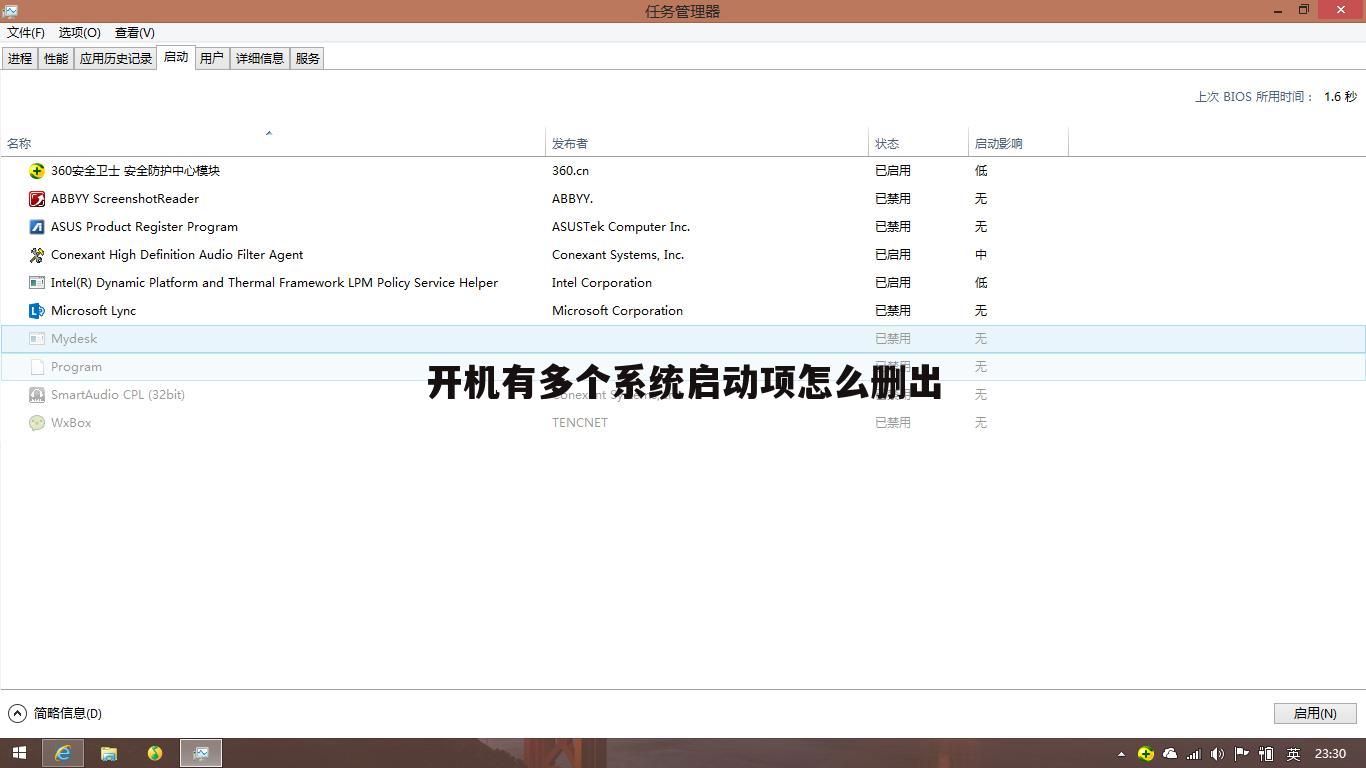Sort by the 名称 column header

tap(273, 142)
